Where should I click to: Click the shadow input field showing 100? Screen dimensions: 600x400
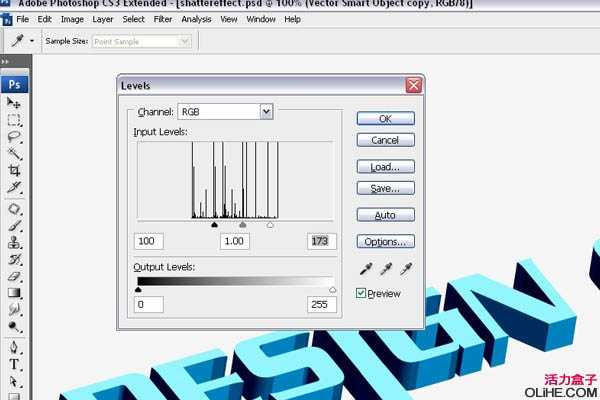(148, 241)
